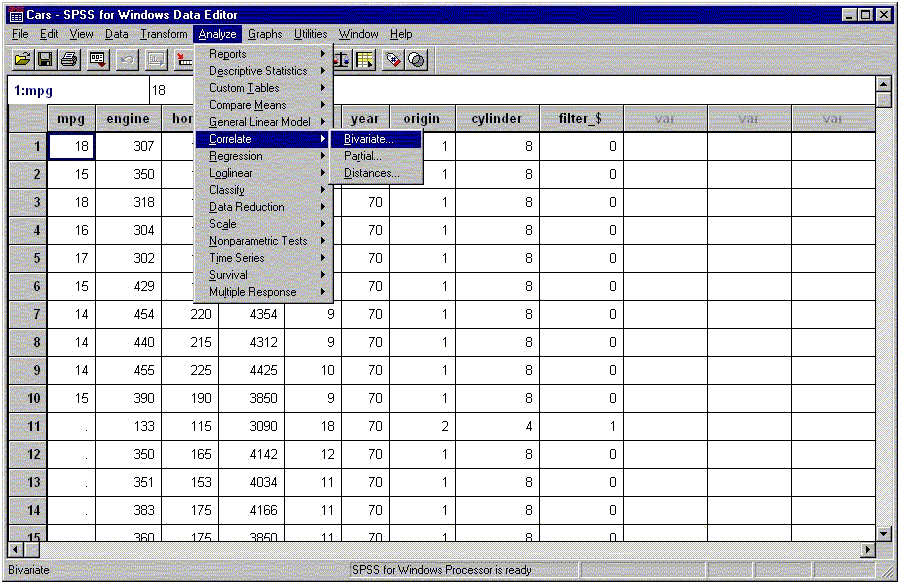The height and width of the screenshot is (583, 898).
Task: Expand the Nonparametric Tests submenu
Action: tap(262, 241)
